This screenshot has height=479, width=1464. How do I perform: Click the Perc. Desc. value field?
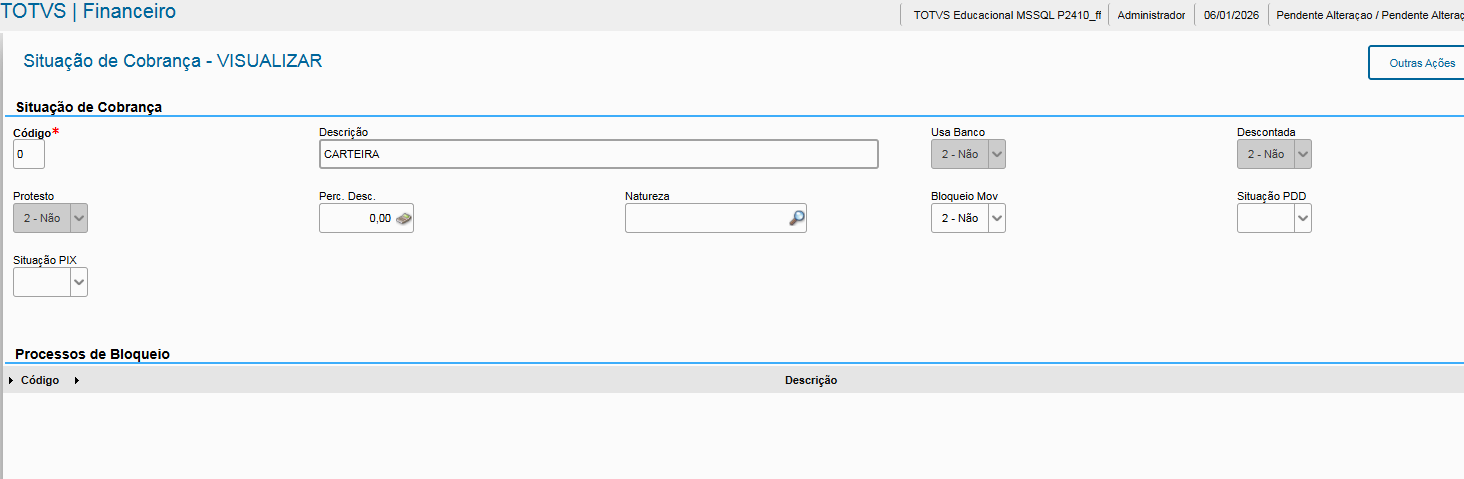pos(356,218)
